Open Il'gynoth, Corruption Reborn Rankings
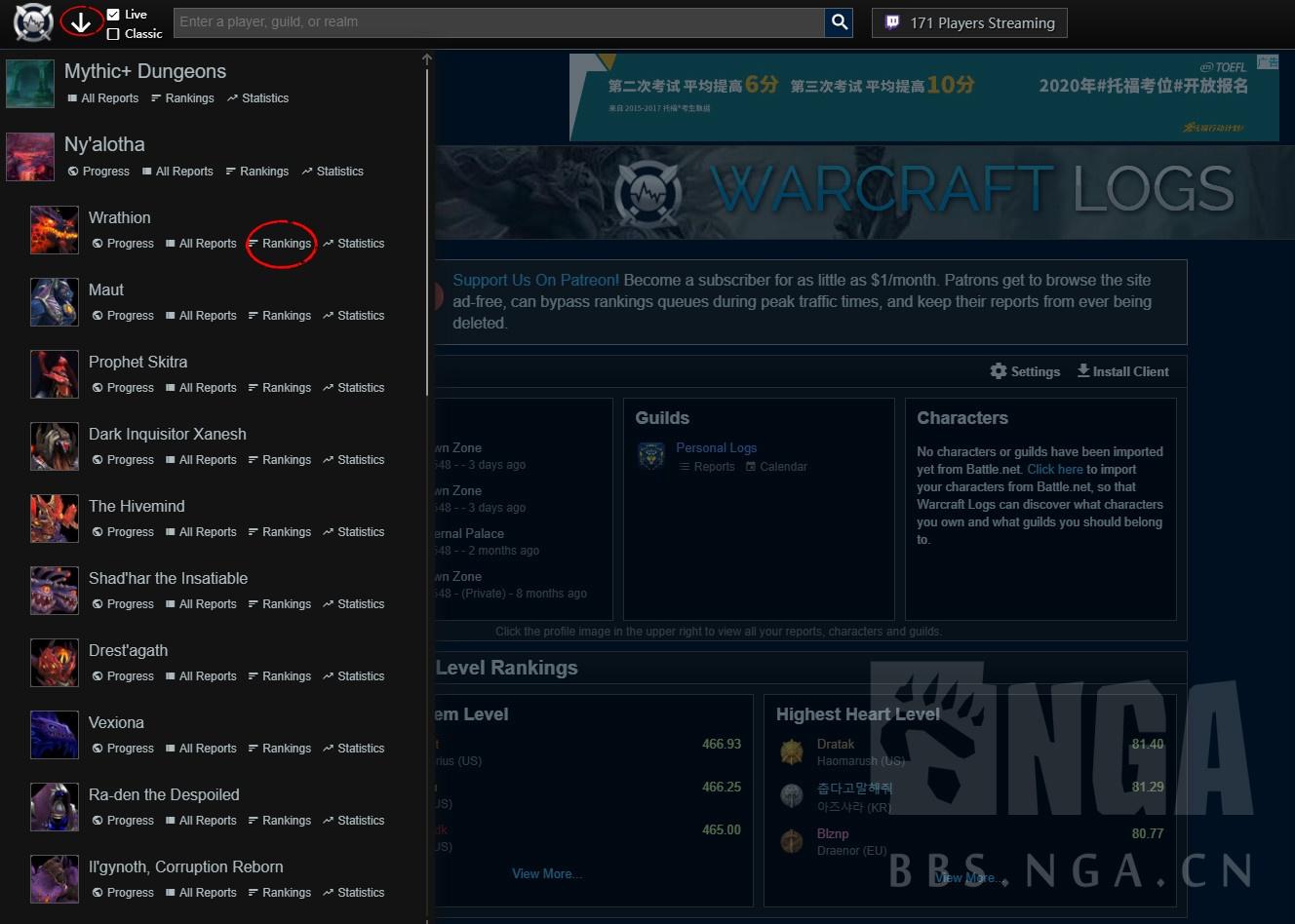Image resolution: width=1295 pixels, height=924 pixels. tap(280, 893)
